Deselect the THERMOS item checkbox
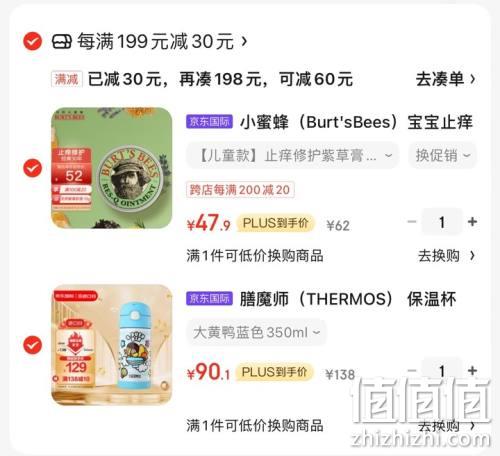Image resolution: width=500 pixels, height=456 pixels. coord(32,345)
